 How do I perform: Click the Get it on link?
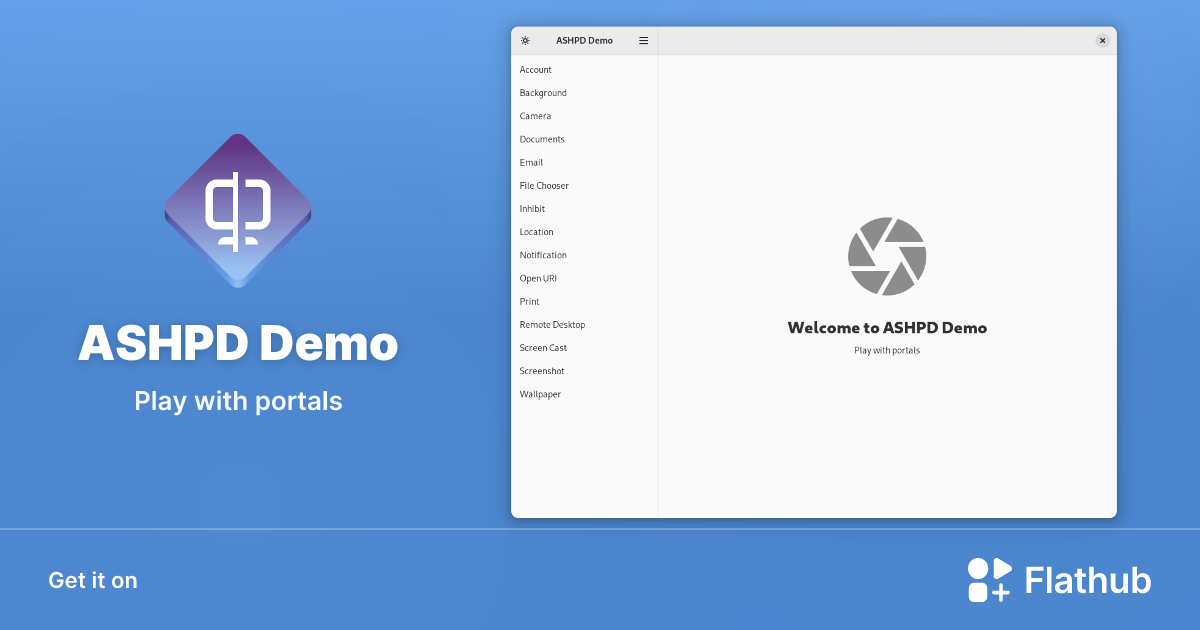click(93, 580)
